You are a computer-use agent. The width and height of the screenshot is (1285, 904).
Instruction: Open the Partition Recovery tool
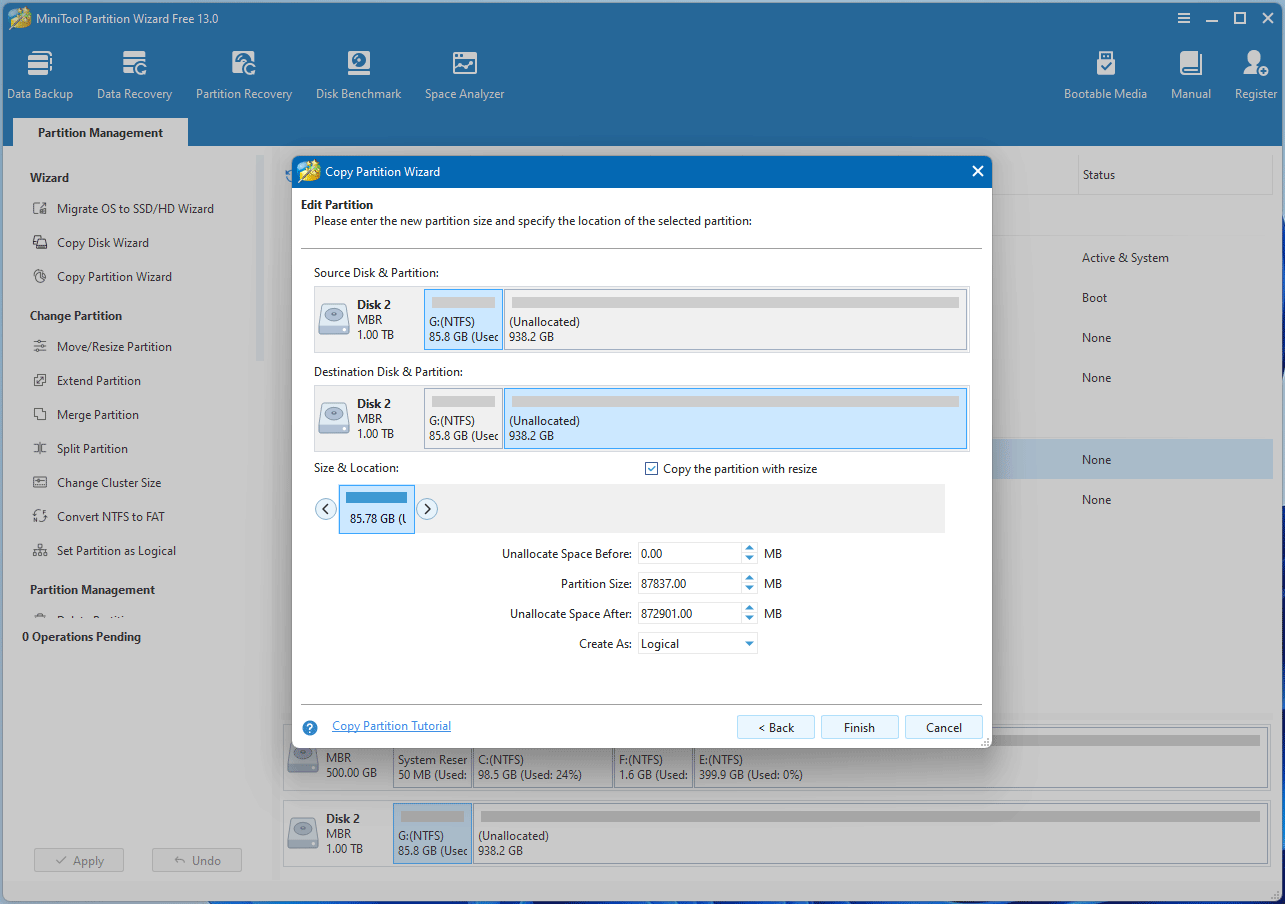point(244,75)
